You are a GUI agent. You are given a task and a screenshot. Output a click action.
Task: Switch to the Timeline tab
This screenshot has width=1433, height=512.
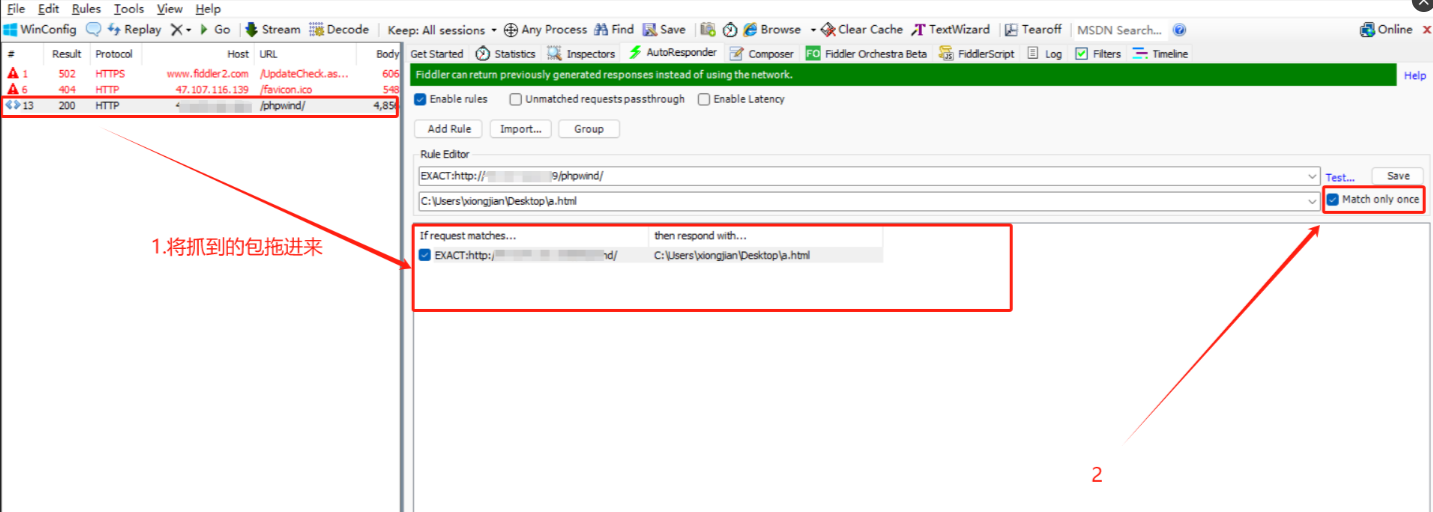(x=1161, y=54)
